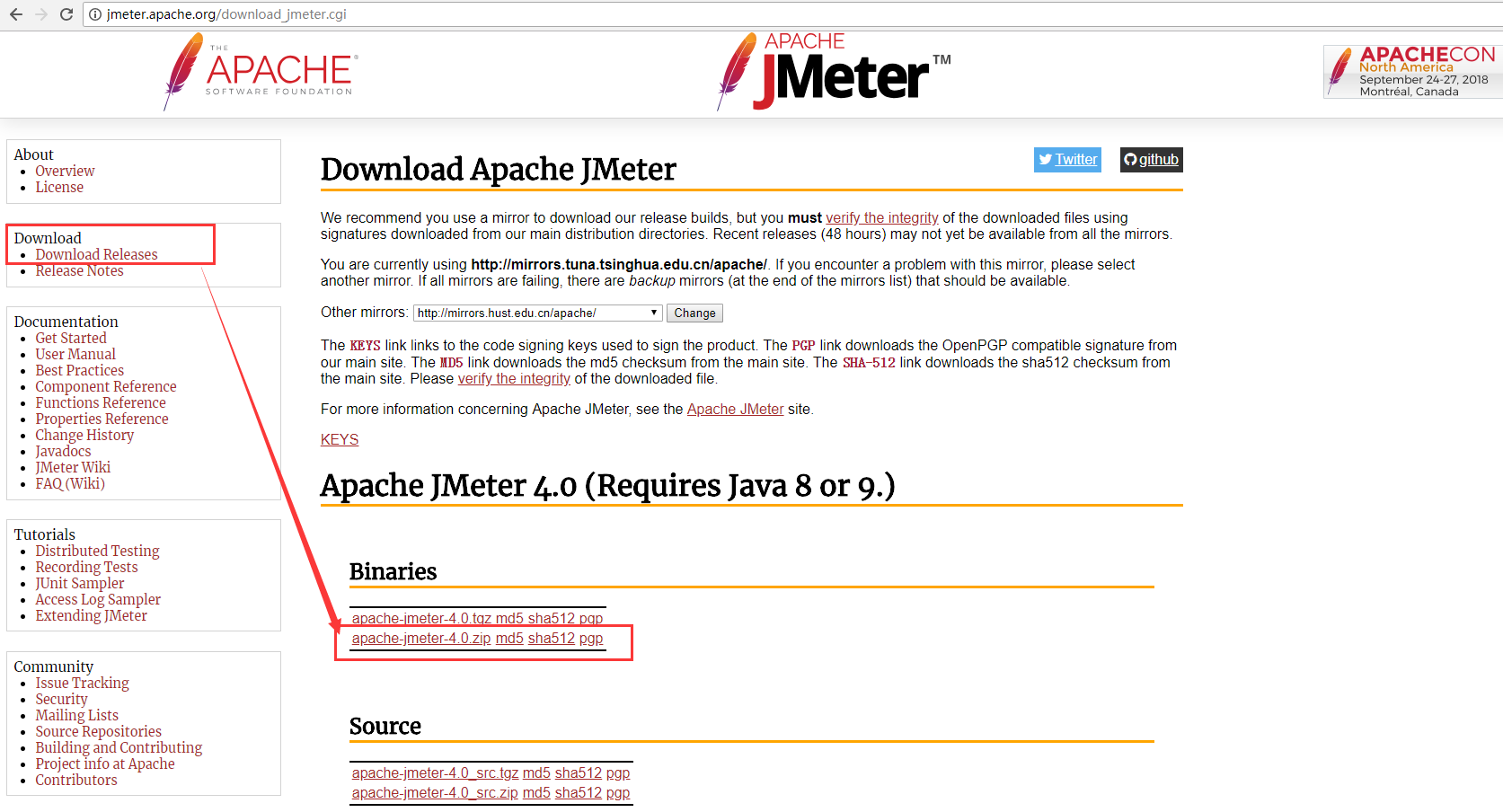
Task: Open Recording Tests tutorial
Action: pyautogui.click(x=86, y=567)
